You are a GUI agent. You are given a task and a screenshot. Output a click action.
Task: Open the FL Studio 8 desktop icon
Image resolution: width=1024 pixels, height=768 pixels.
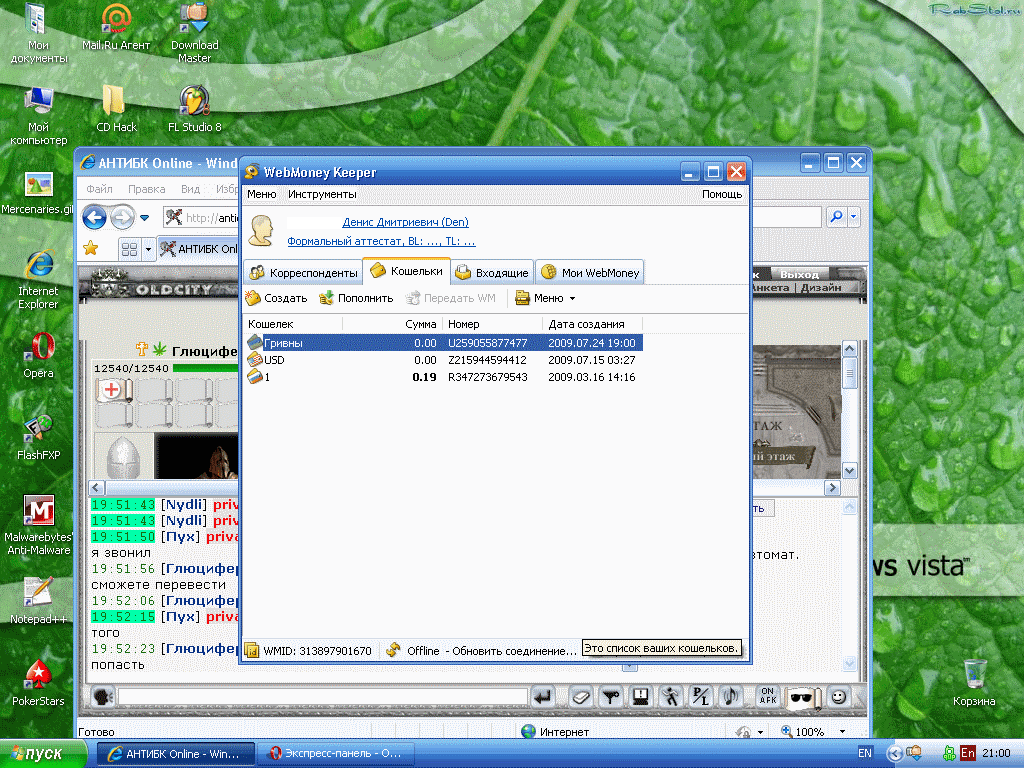pyautogui.click(x=195, y=108)
